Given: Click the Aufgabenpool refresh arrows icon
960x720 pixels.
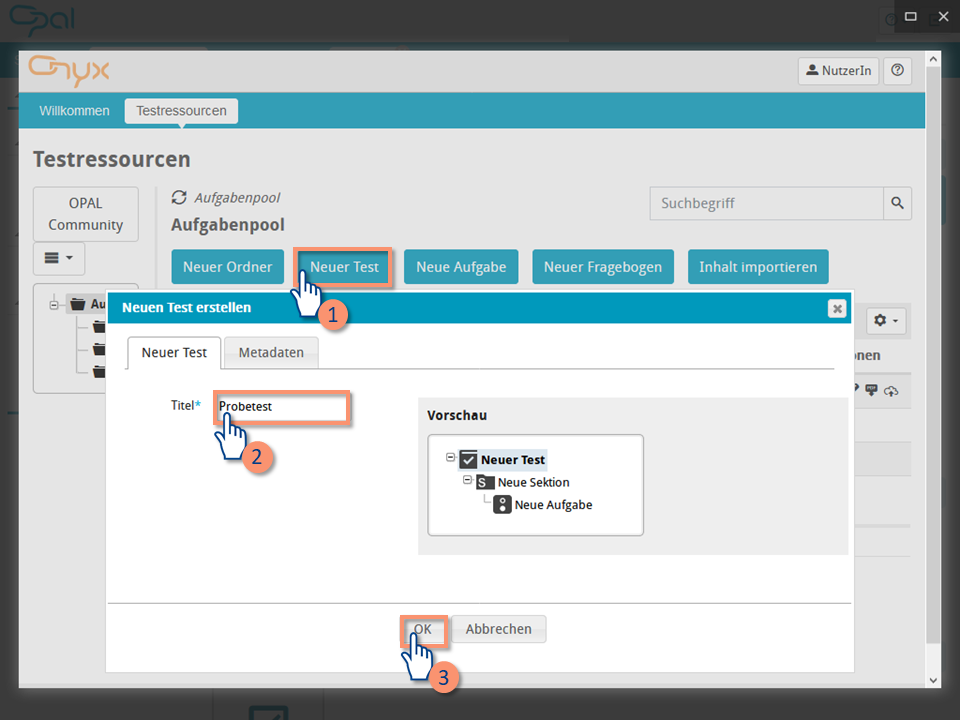Looking at the screenshot, I should [179, 198].
